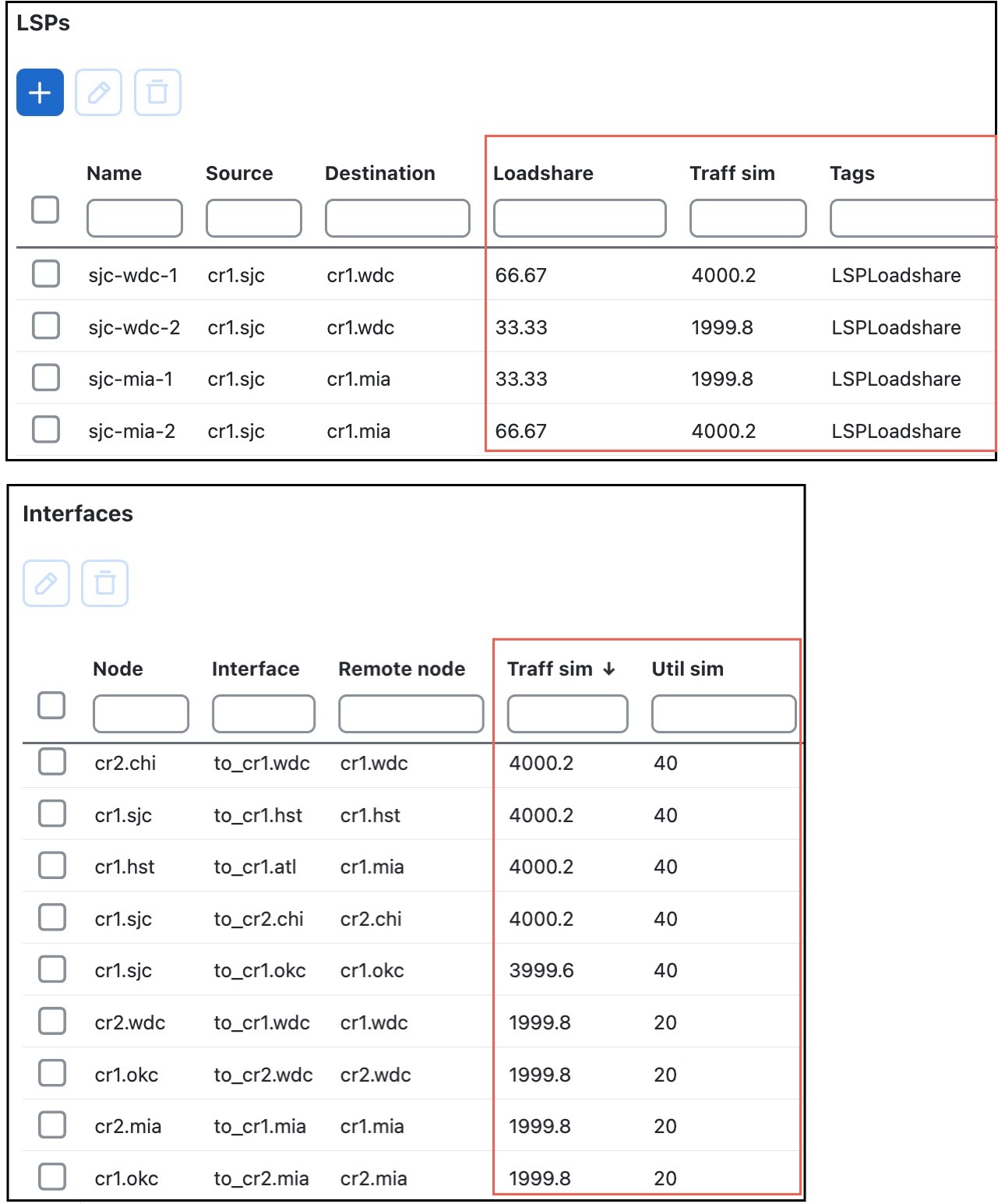Sort LSPs by the Loadshare column header
This screenshot has width=998, height=1204.
(543, 173)
